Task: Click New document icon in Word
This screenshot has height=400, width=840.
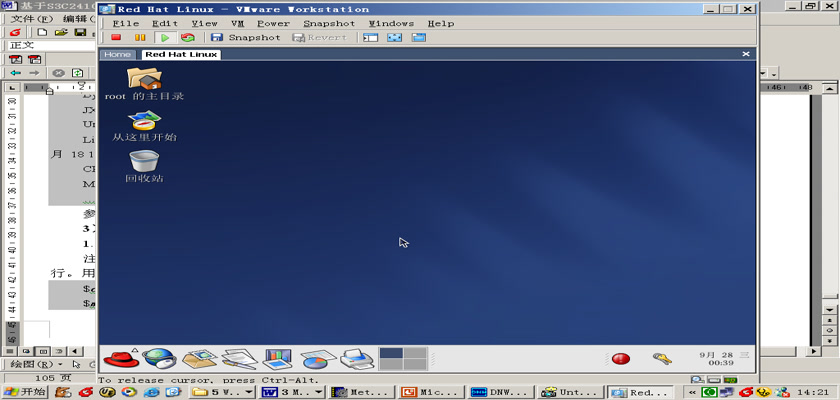Action: (42, 33)
